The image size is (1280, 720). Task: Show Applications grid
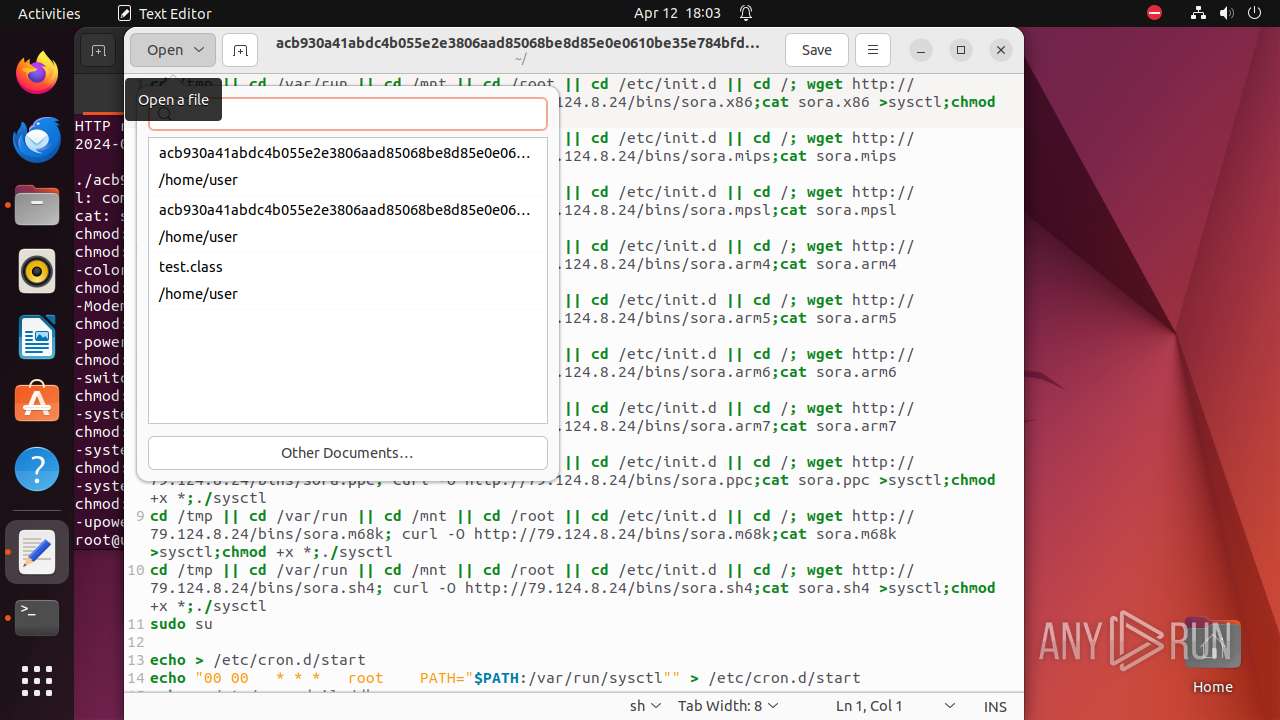click(37, 681)
